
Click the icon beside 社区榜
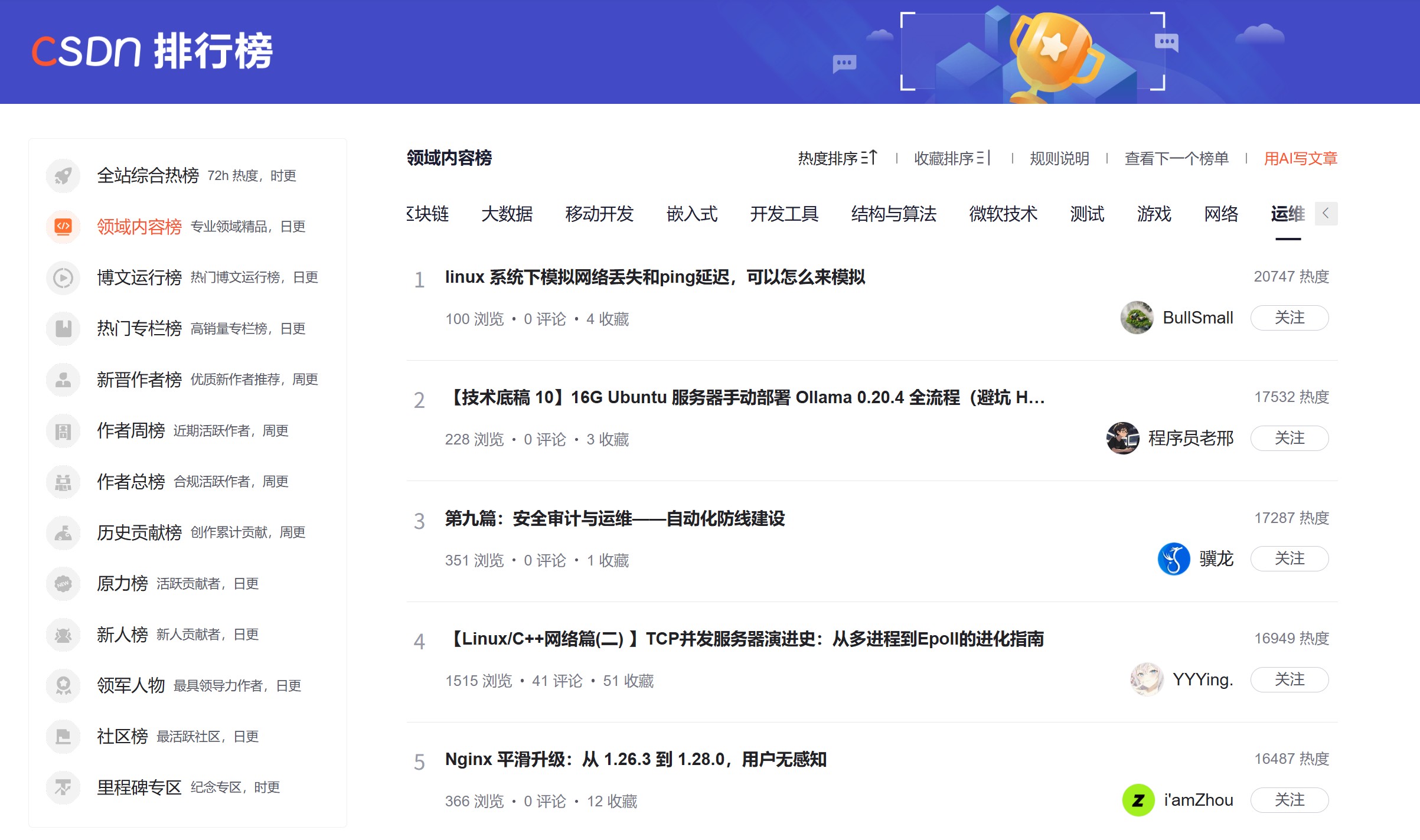[63, 736]
